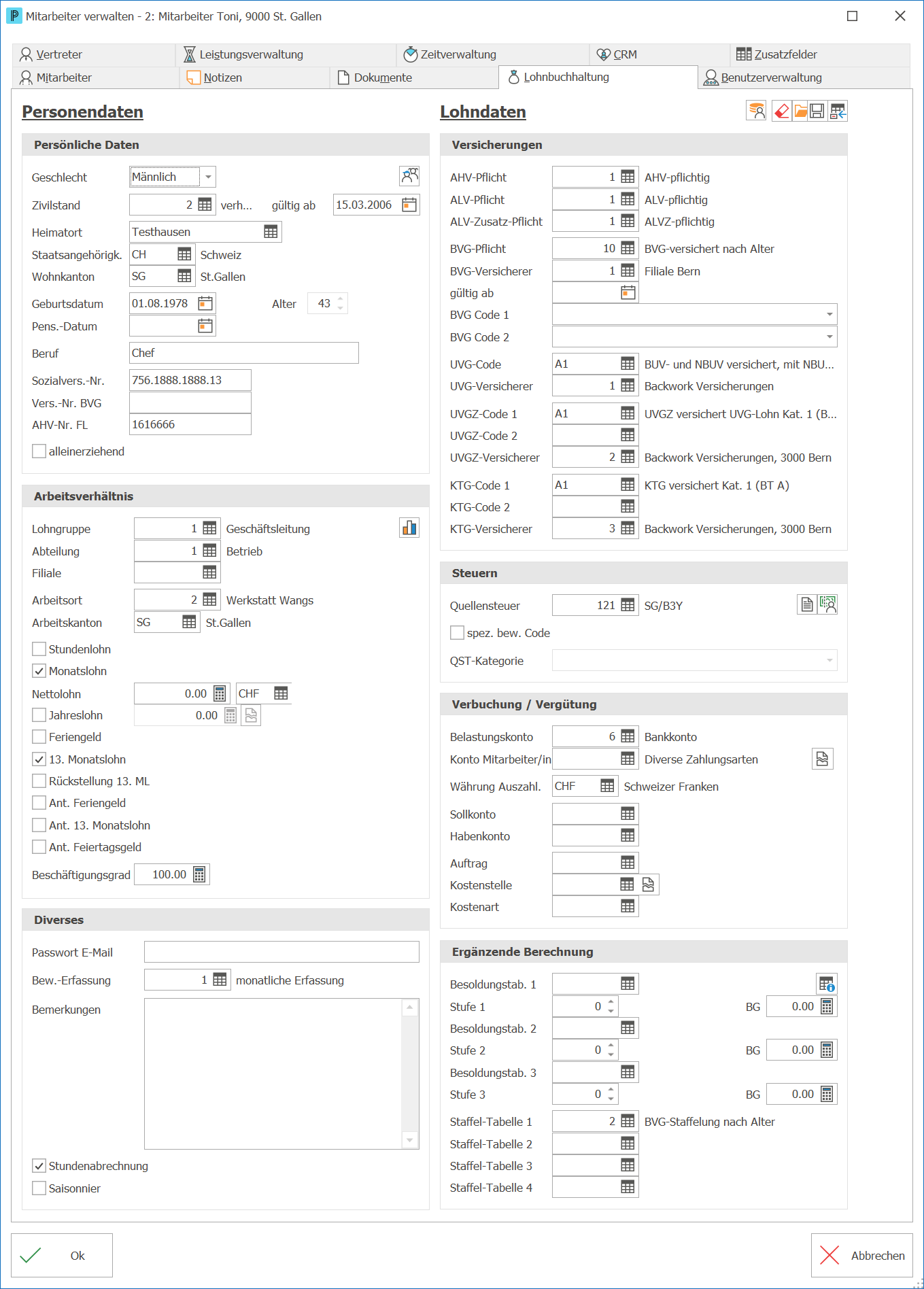Toggle the Saisonnier checkbox

point(39,1188)
